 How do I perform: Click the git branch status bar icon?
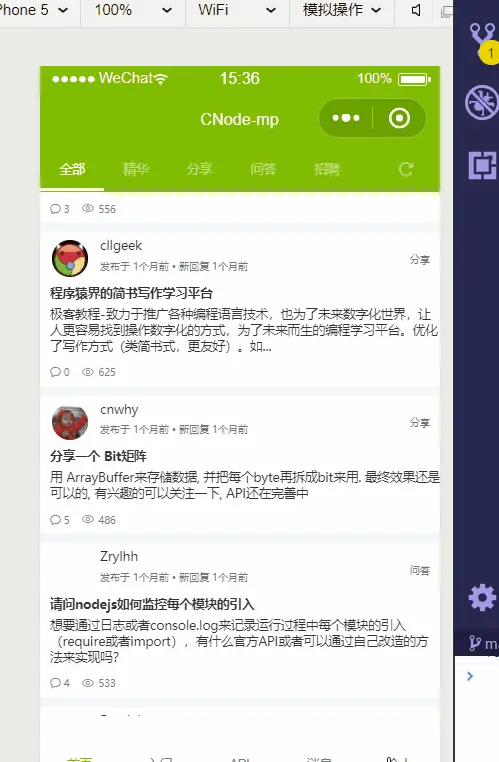pyautogui.click(x=474, y=643)
